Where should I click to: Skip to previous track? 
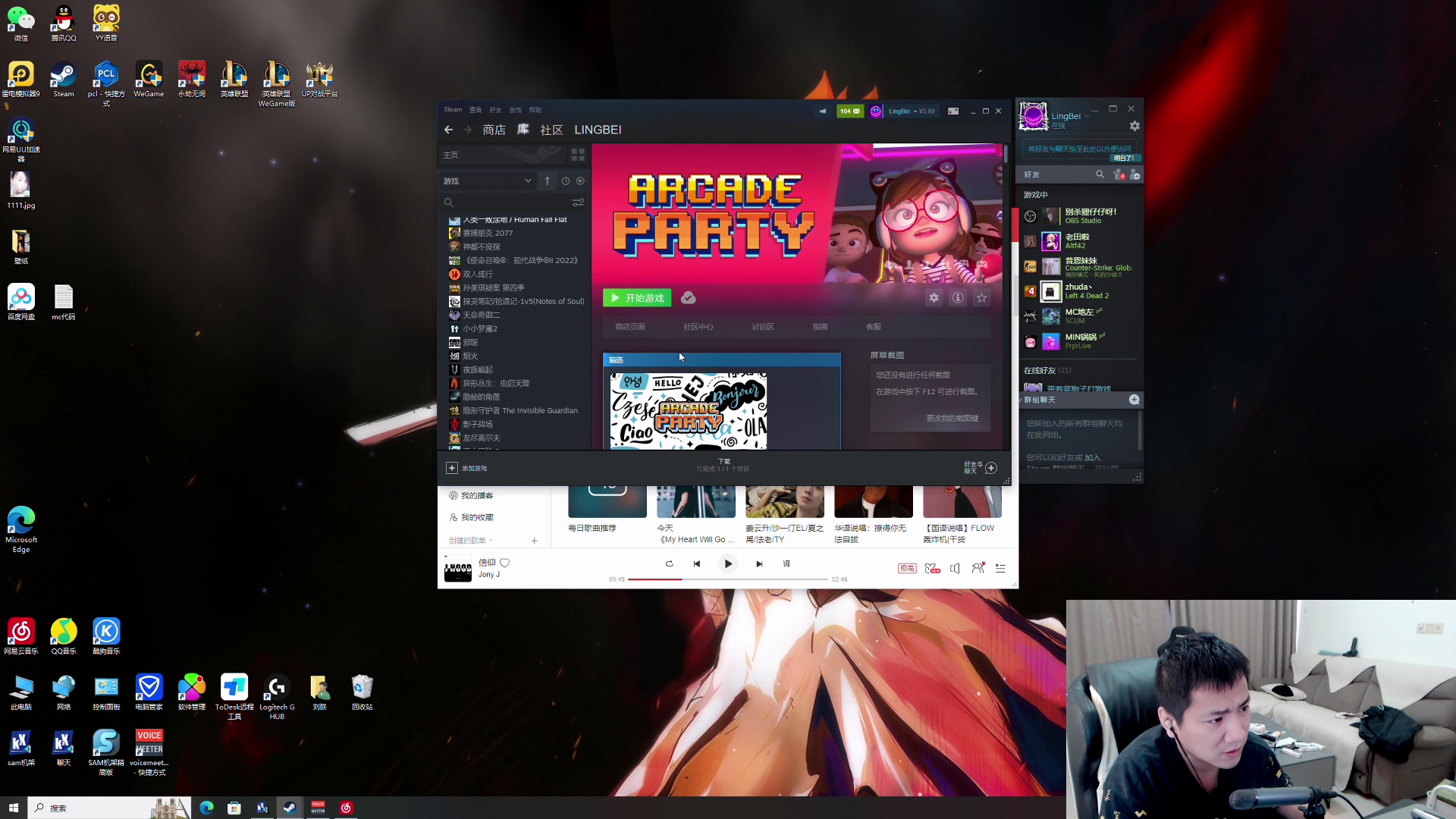[x=697, y=563]
